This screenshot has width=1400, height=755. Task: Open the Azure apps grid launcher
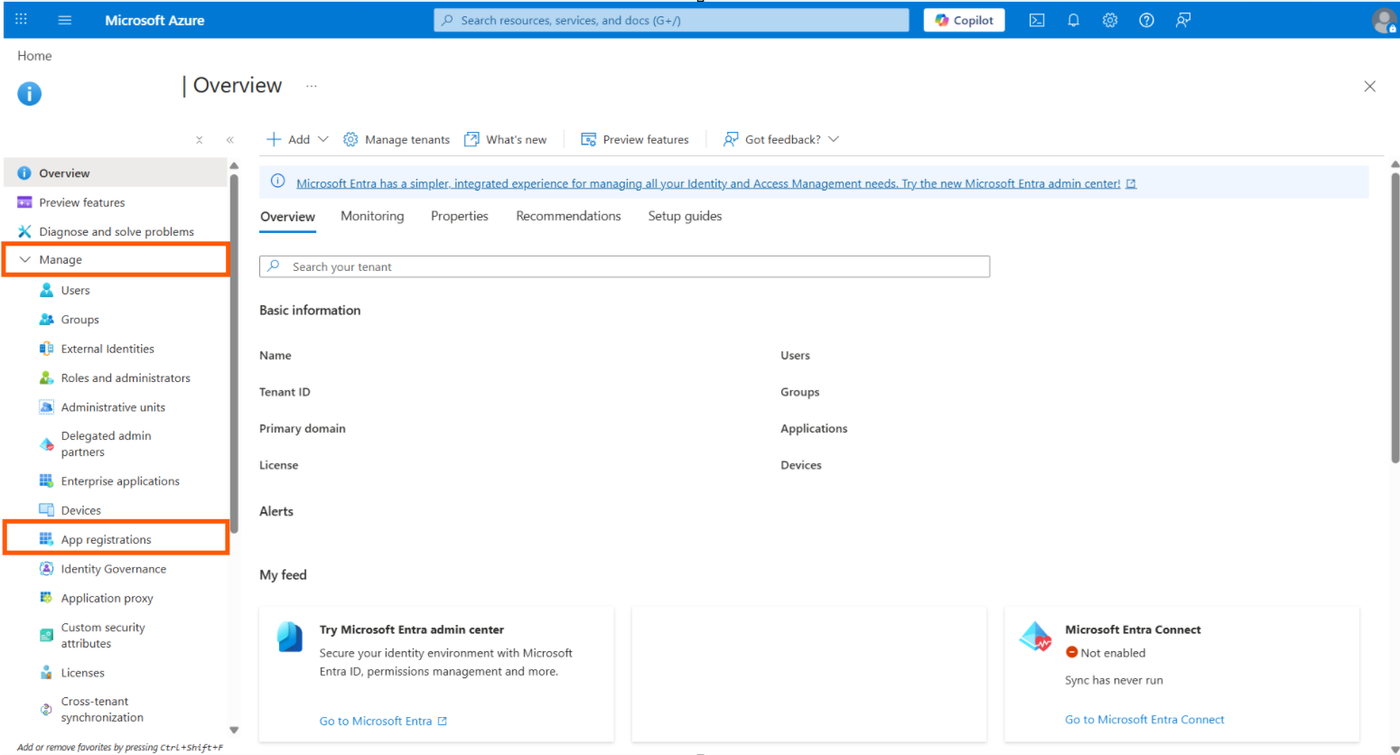pos(21,20)
